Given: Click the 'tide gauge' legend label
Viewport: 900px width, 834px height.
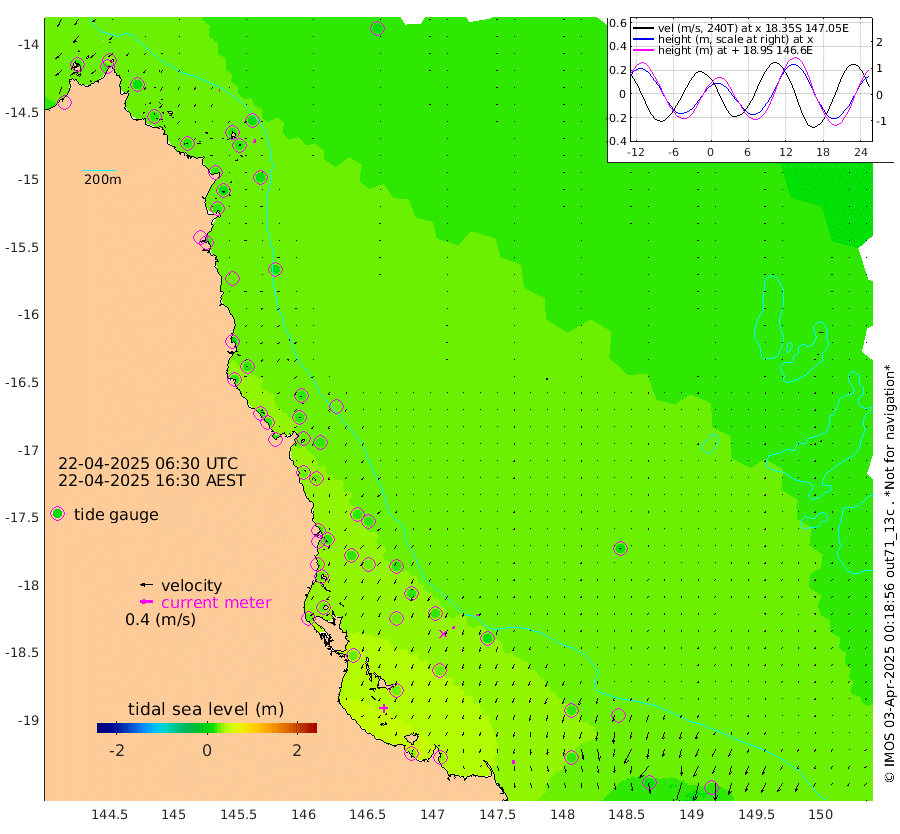Looking at the screenshot, I should 116,514.
